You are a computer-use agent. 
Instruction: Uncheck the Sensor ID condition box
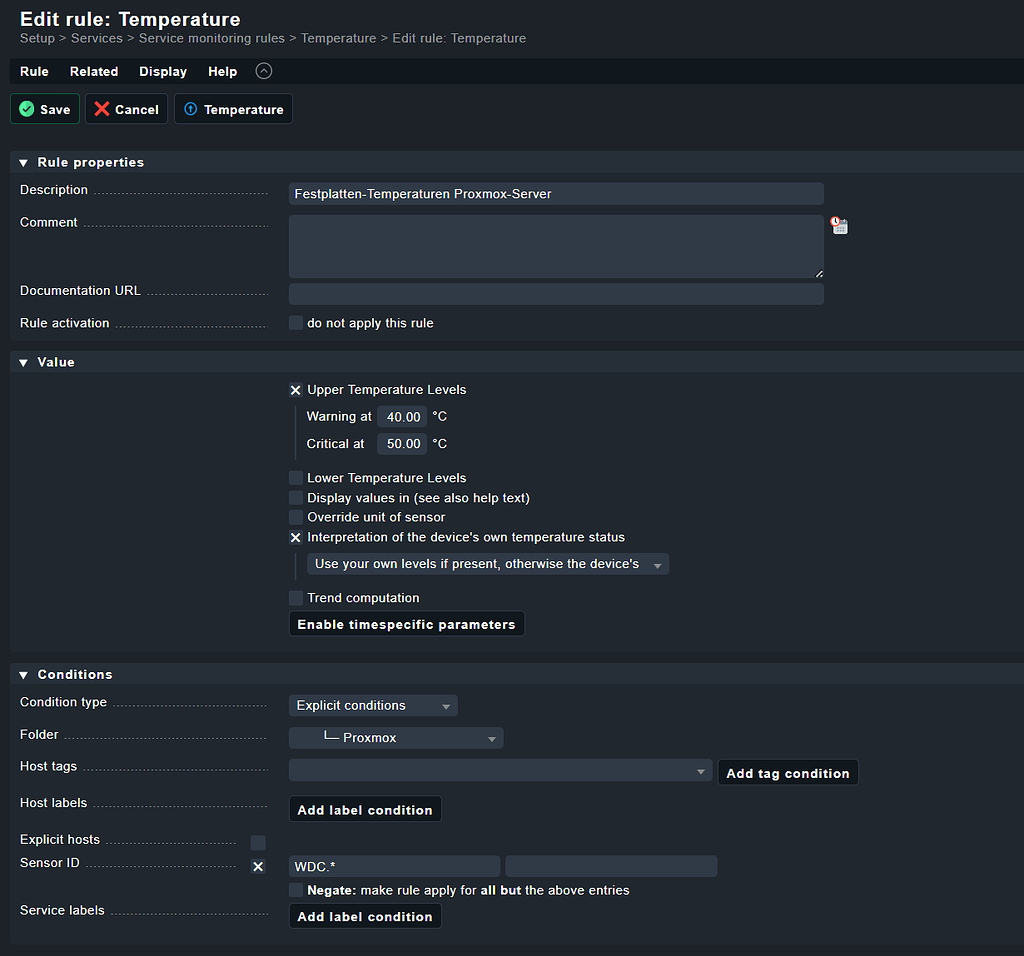click(x=258, y=867)
